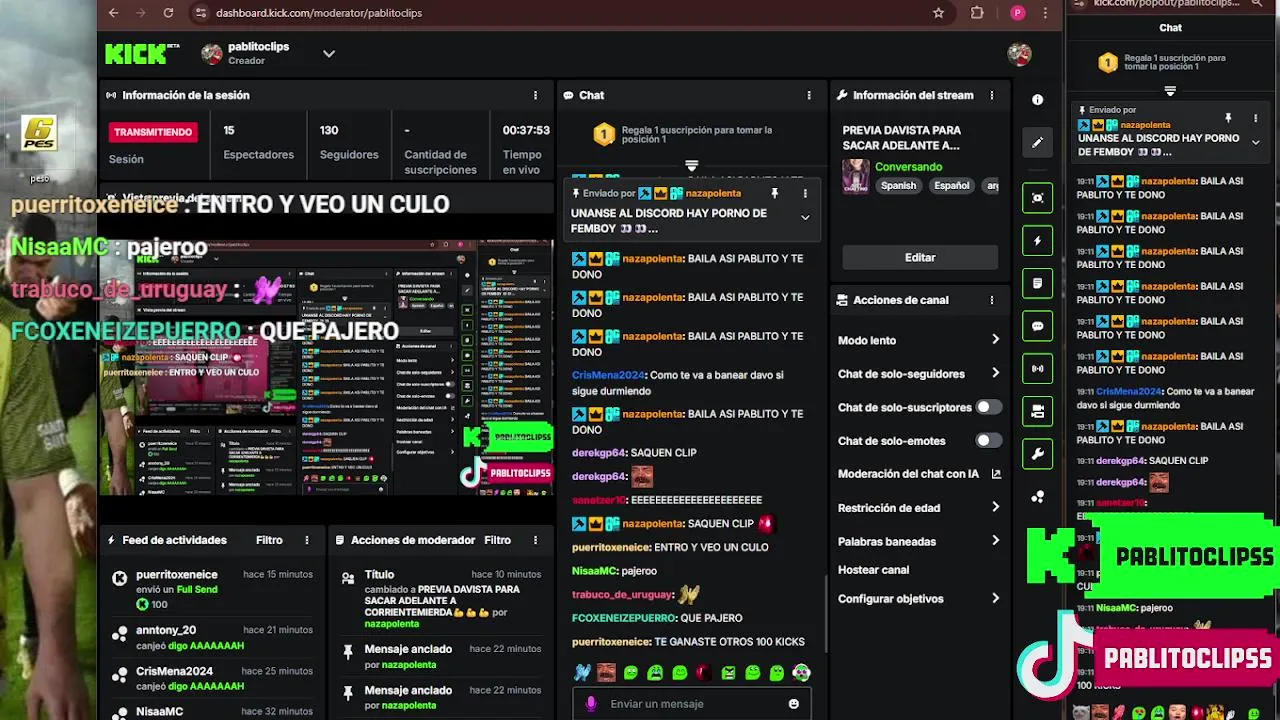This screenshot has height=720, width=1280.
Task: Click the Tiempo en vivo 00:37:53
Action: click(x=526, y=130)
